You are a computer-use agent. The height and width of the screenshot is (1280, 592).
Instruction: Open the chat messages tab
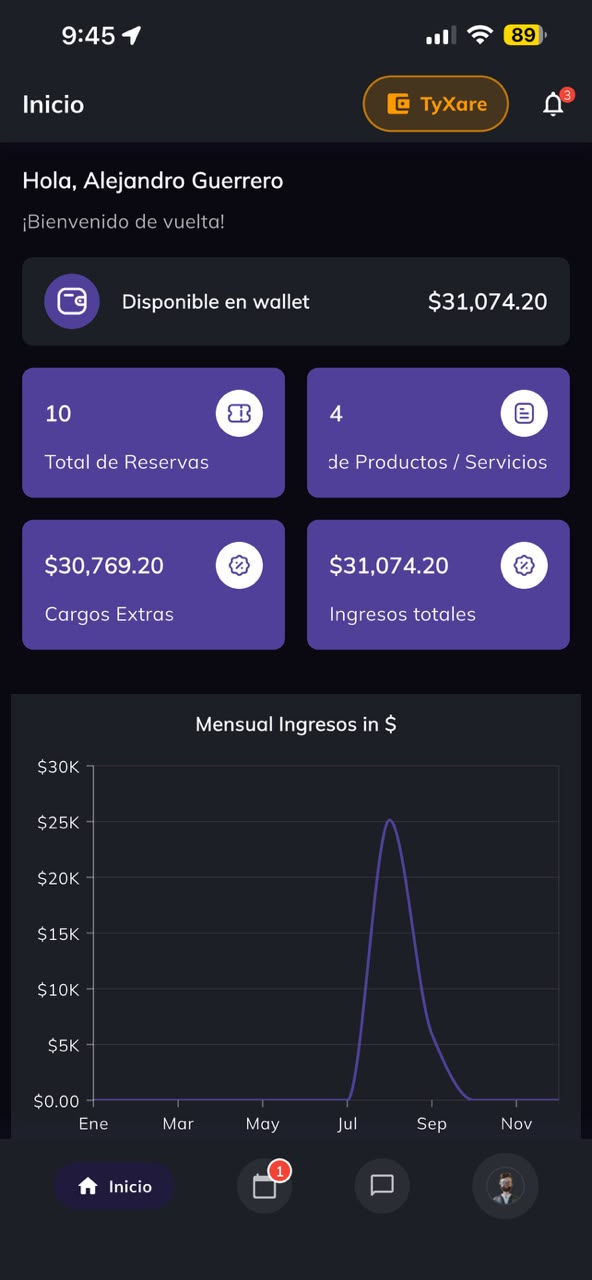382,1186
